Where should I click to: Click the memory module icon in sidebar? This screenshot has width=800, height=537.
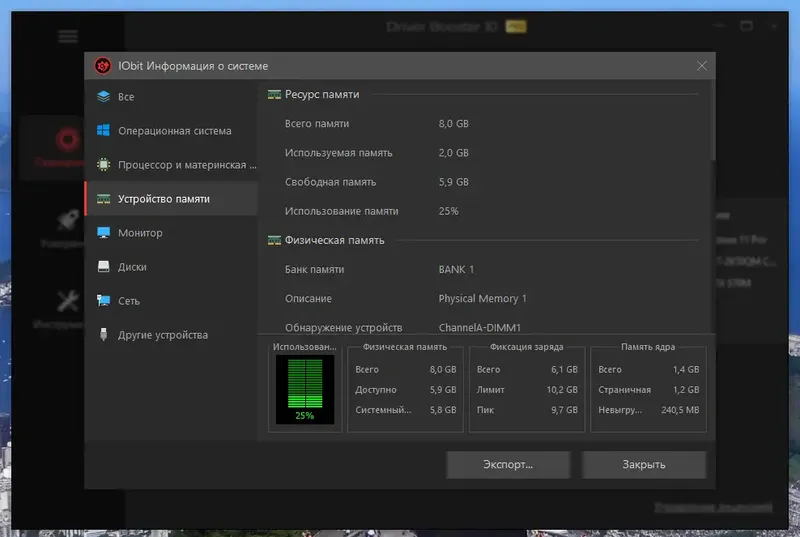pyautogui.click(x=104, y=199)
